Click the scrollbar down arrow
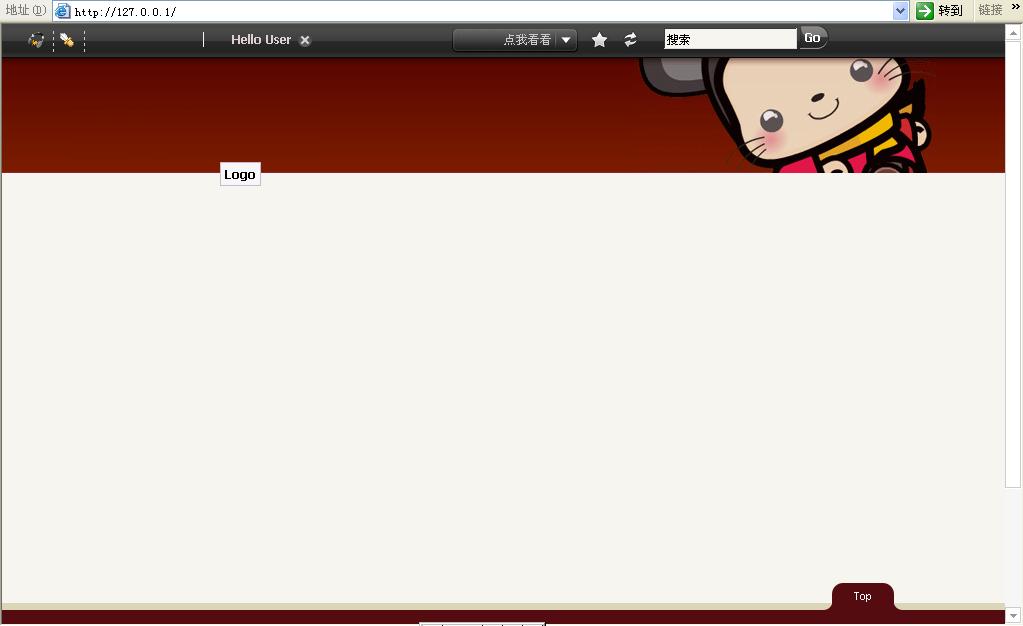Screen dimensions: 1023x626 click(1013, 615)
